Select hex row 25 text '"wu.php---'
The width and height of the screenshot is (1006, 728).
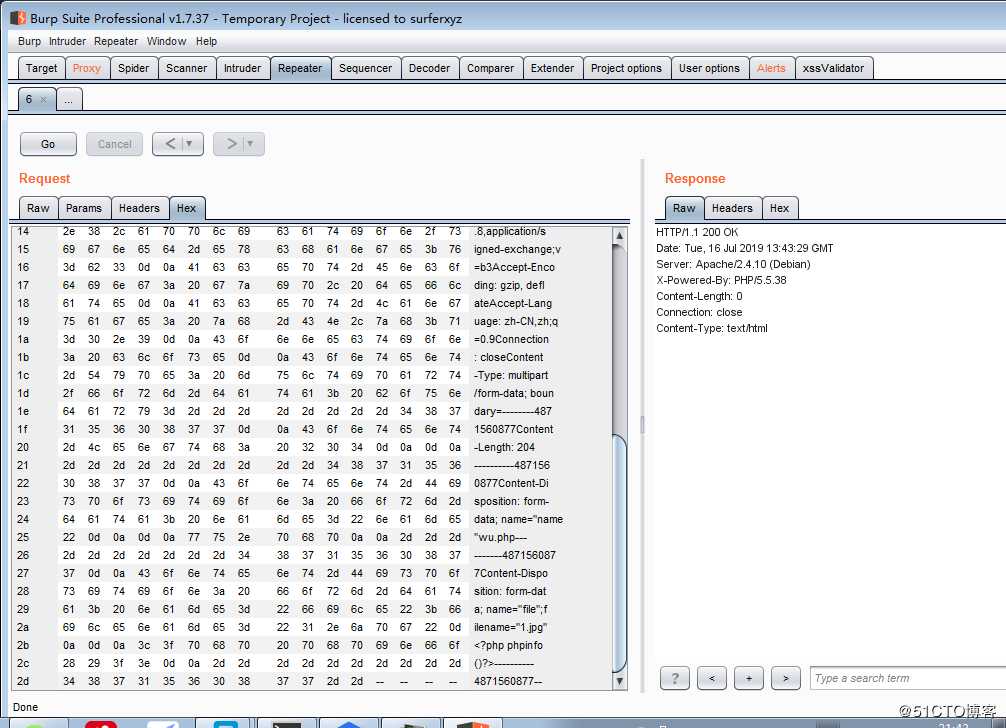(x=500, y=538)
